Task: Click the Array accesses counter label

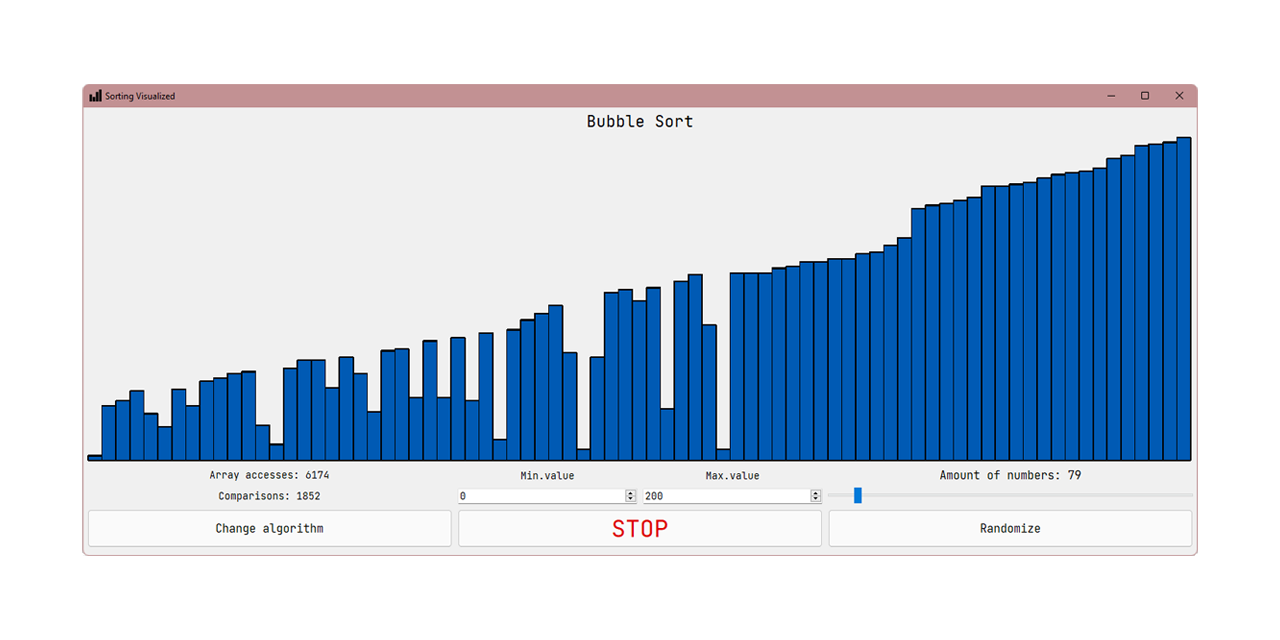Action: coord(269,475)
